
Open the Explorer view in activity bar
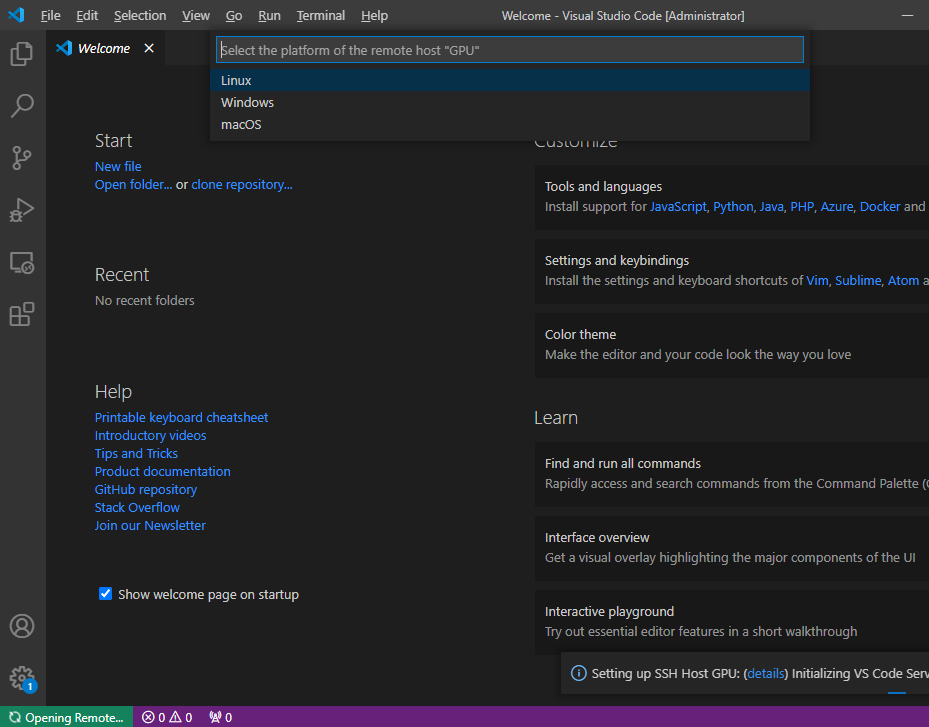tap(22, 54)
